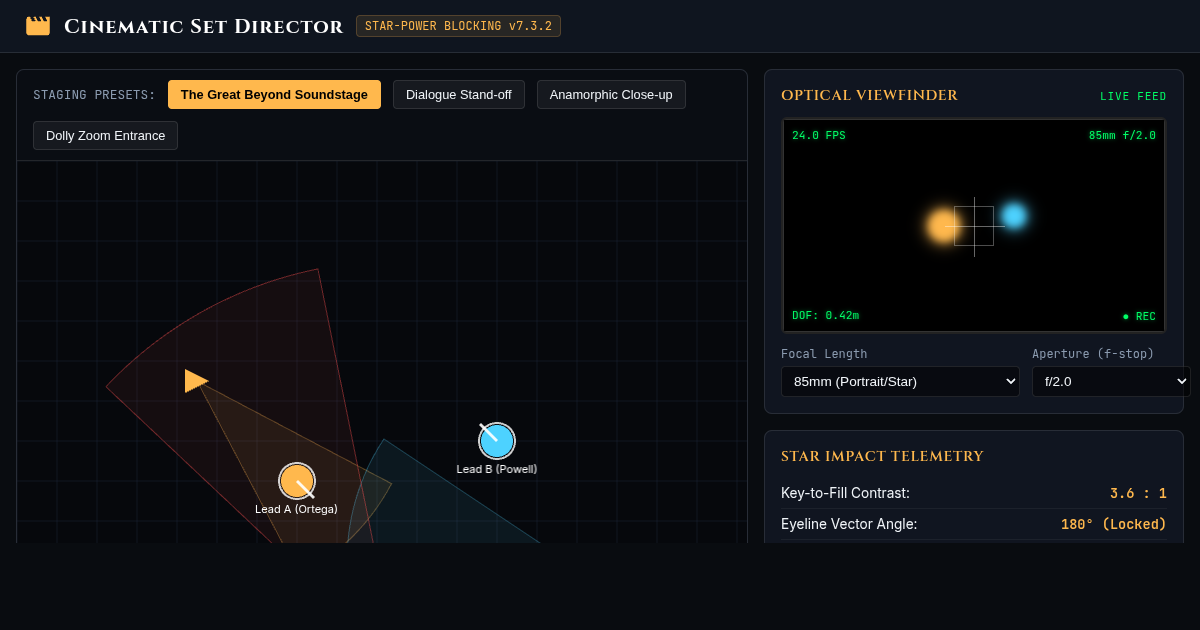Click the REC indicator in viewfinder
The image size is (1200, 630).
click(1139, 316)
